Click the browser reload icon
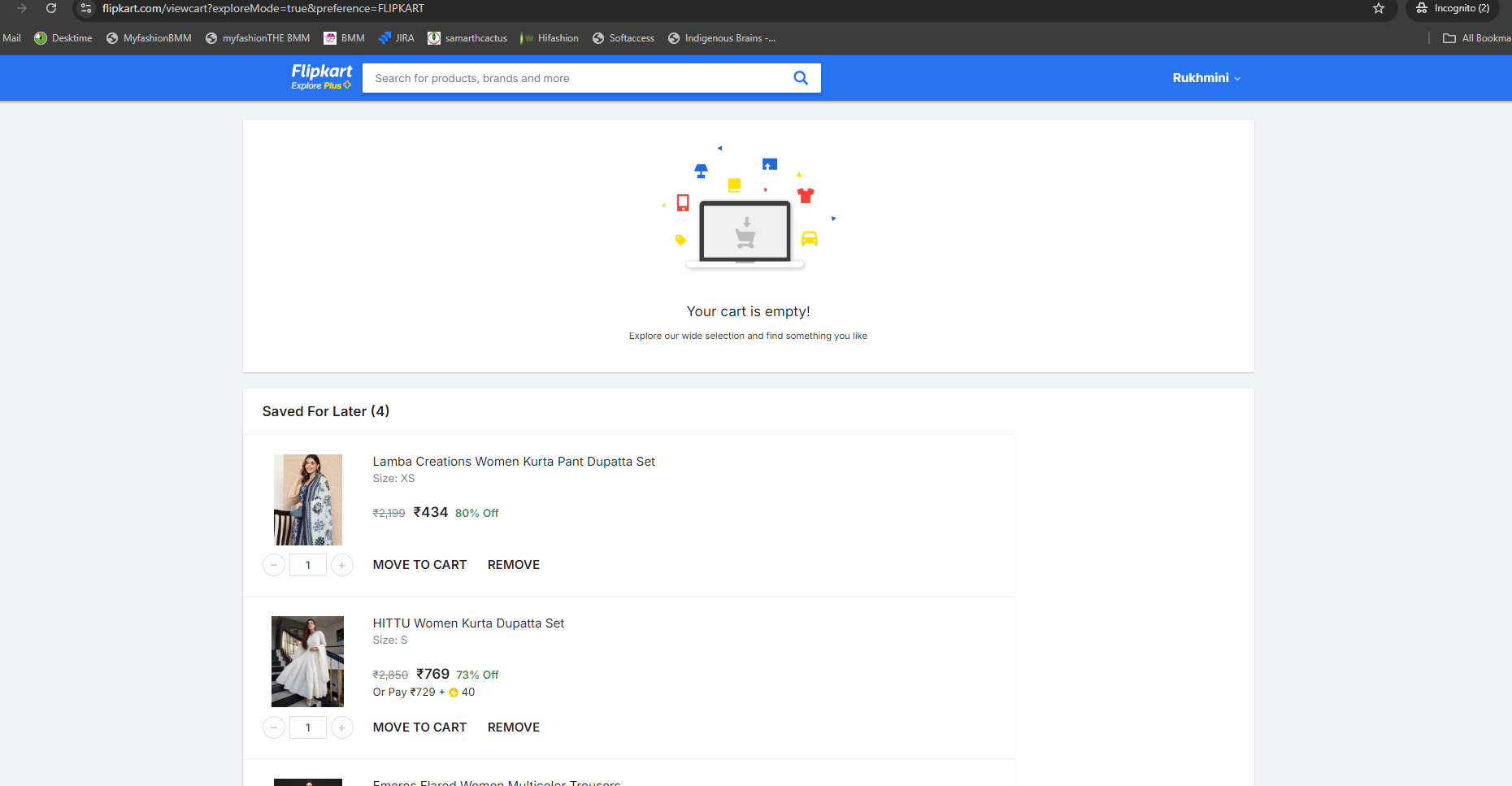This screenshot has width=1512, height=786. (x=51, y=8)
